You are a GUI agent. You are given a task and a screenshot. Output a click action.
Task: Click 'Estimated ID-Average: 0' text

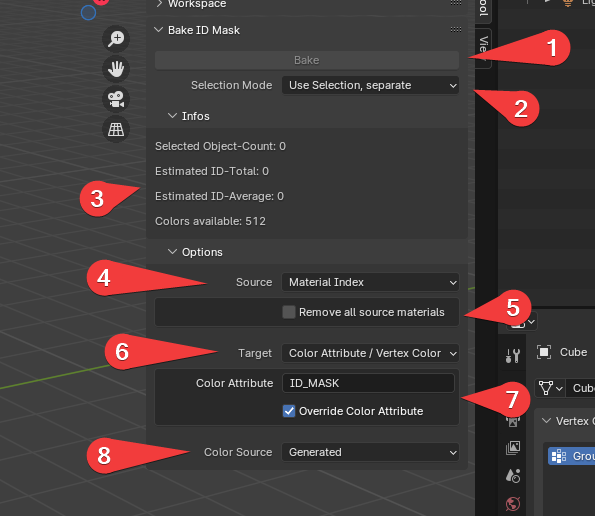tap(219, 196)
